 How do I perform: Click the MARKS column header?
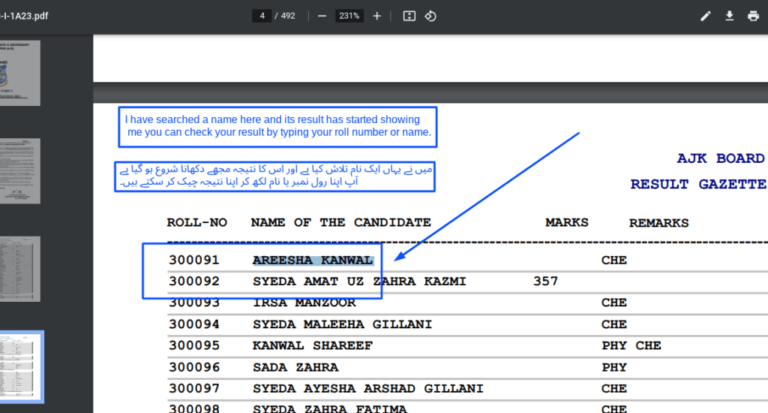pos(567,223)
